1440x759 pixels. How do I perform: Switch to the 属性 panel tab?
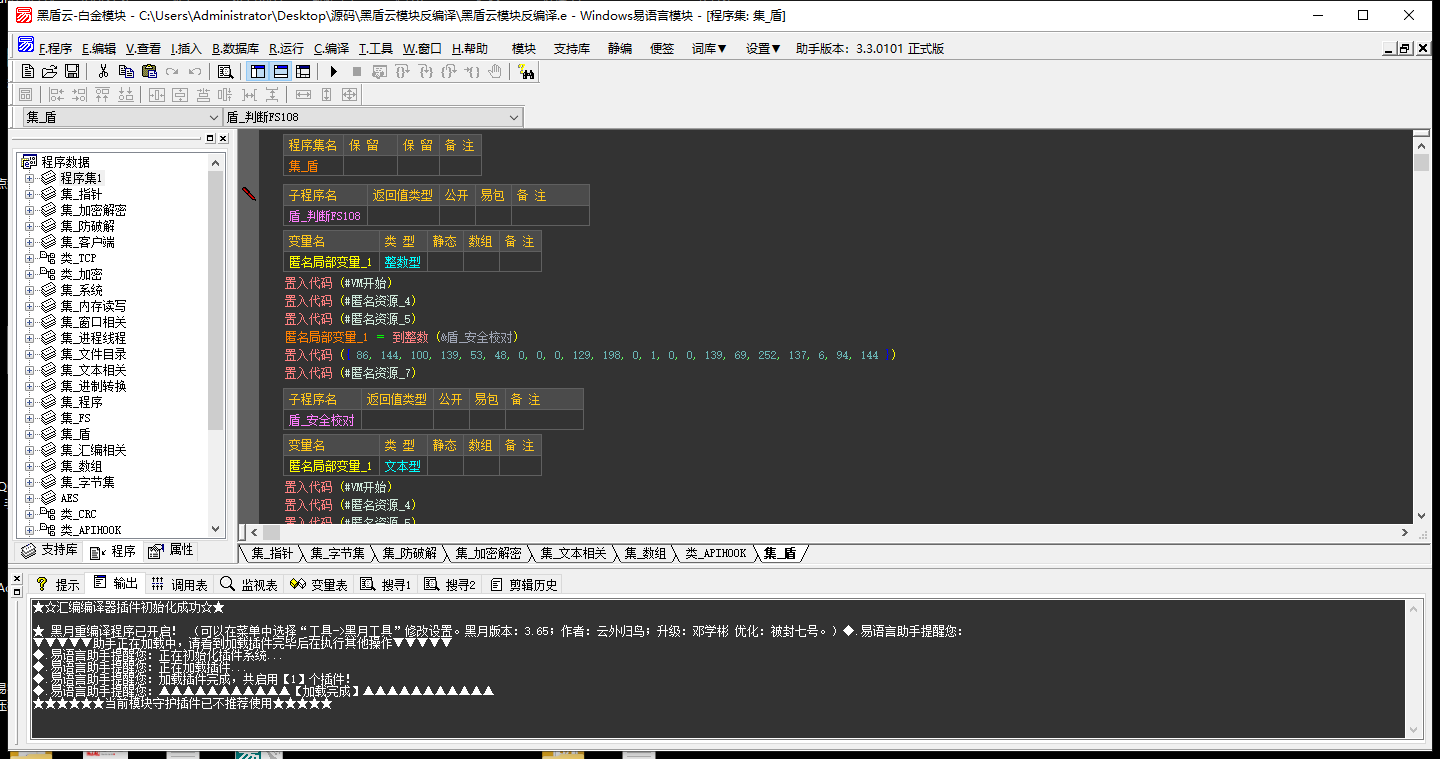[171, 550]
